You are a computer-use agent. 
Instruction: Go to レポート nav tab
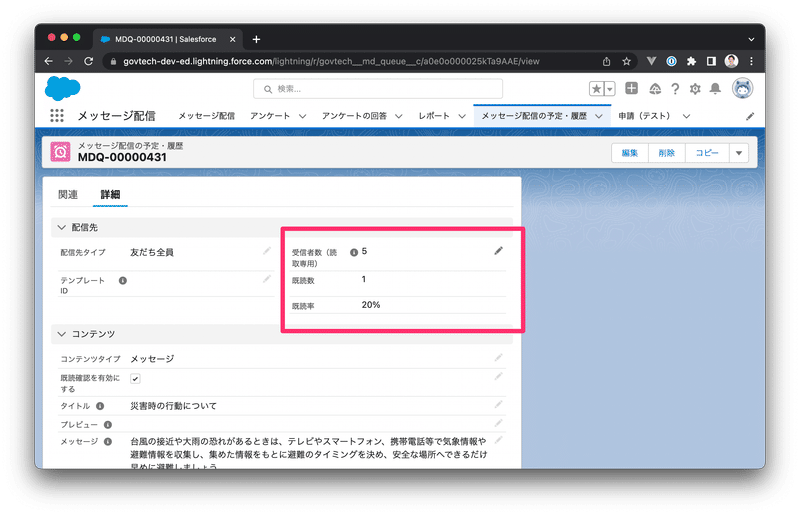click(434, 116)
